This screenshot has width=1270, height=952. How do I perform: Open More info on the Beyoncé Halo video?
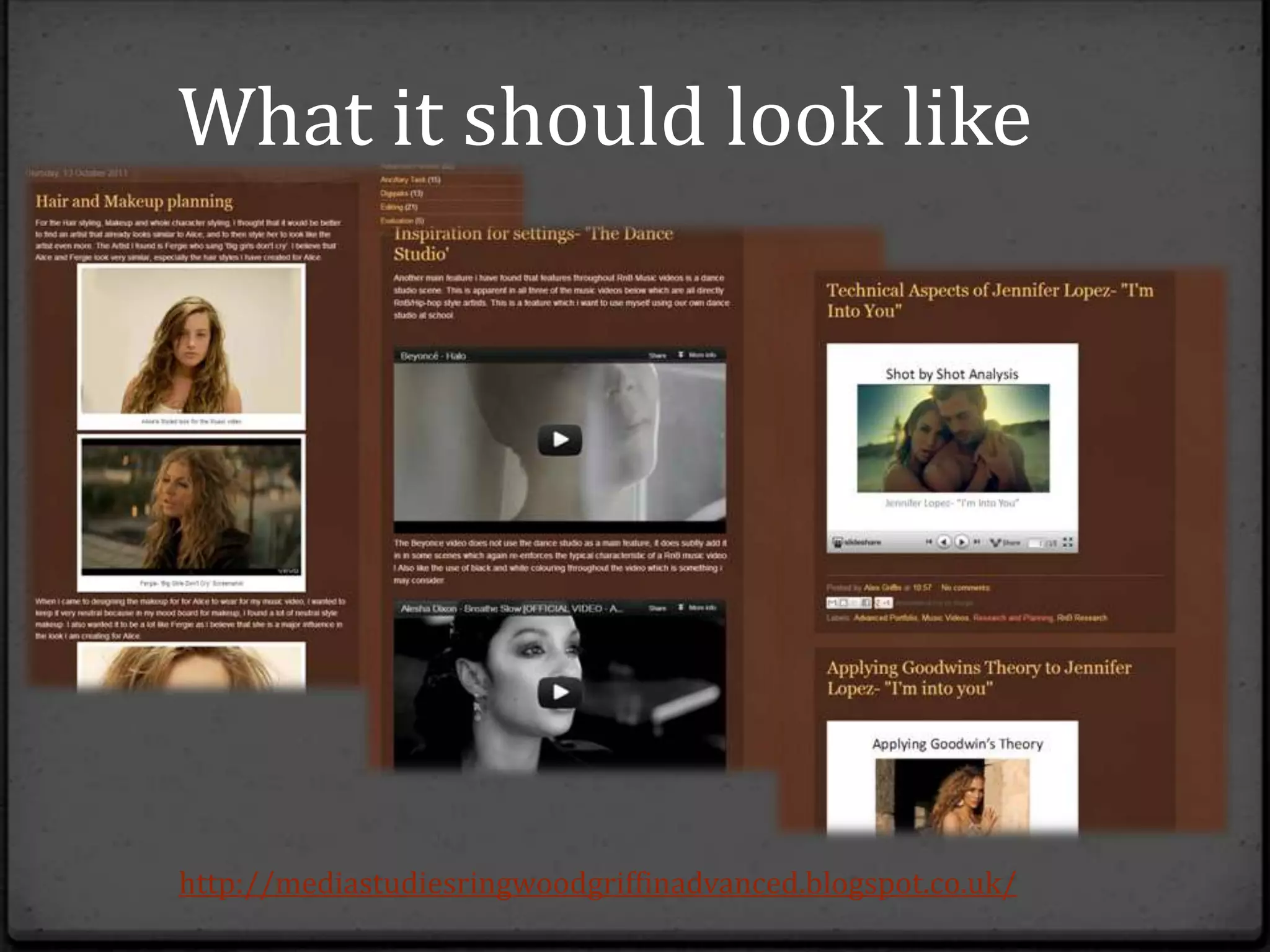696,355
